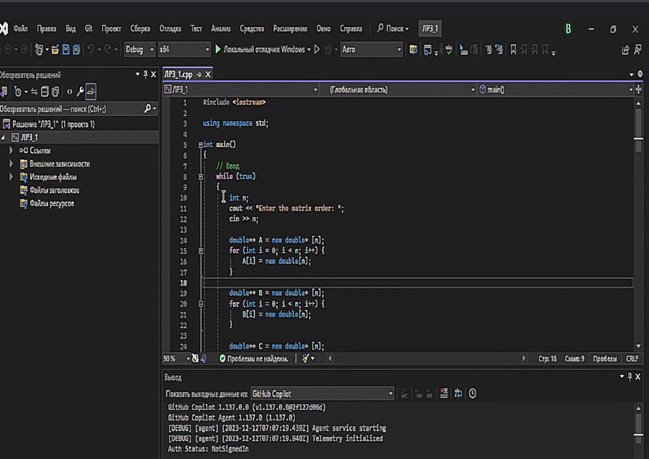The image size is (649, 459).
Task: Click the CRLF line ending indicator
Action: 631,358
